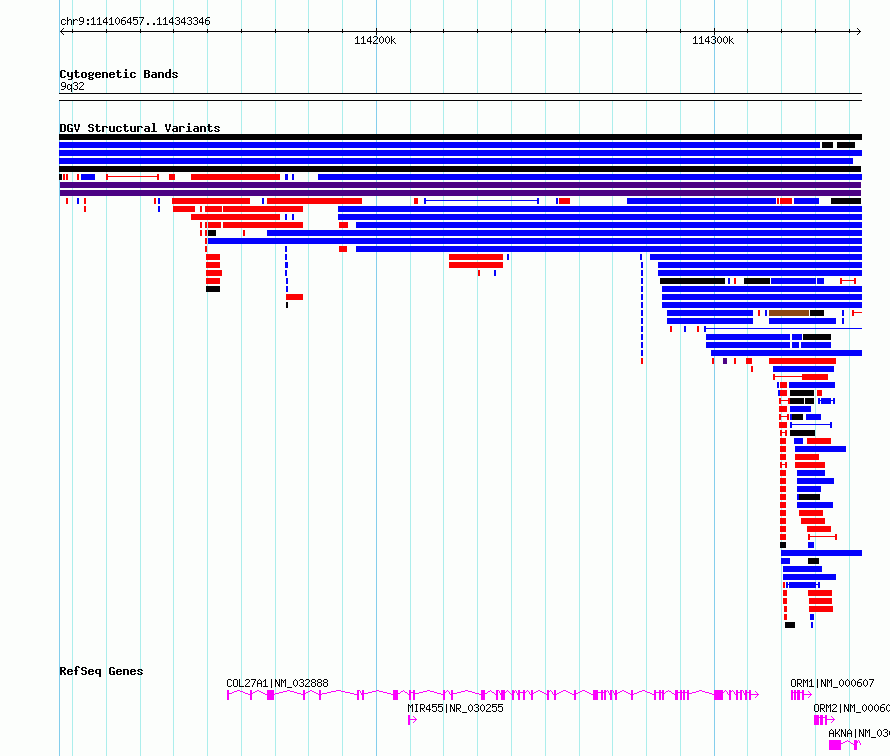The image size is (890, 756).
Task: Open the MIR455|NR_030255 gene label
Action: click(455, 708)
